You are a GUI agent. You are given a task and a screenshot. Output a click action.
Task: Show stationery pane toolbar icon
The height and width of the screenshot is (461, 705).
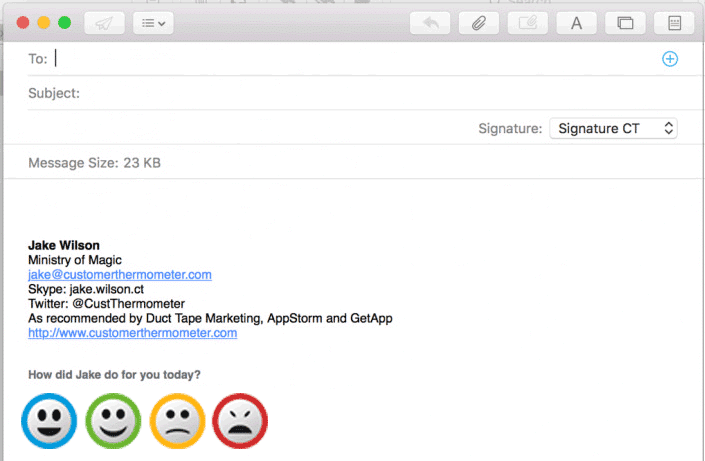coord(674,23)
